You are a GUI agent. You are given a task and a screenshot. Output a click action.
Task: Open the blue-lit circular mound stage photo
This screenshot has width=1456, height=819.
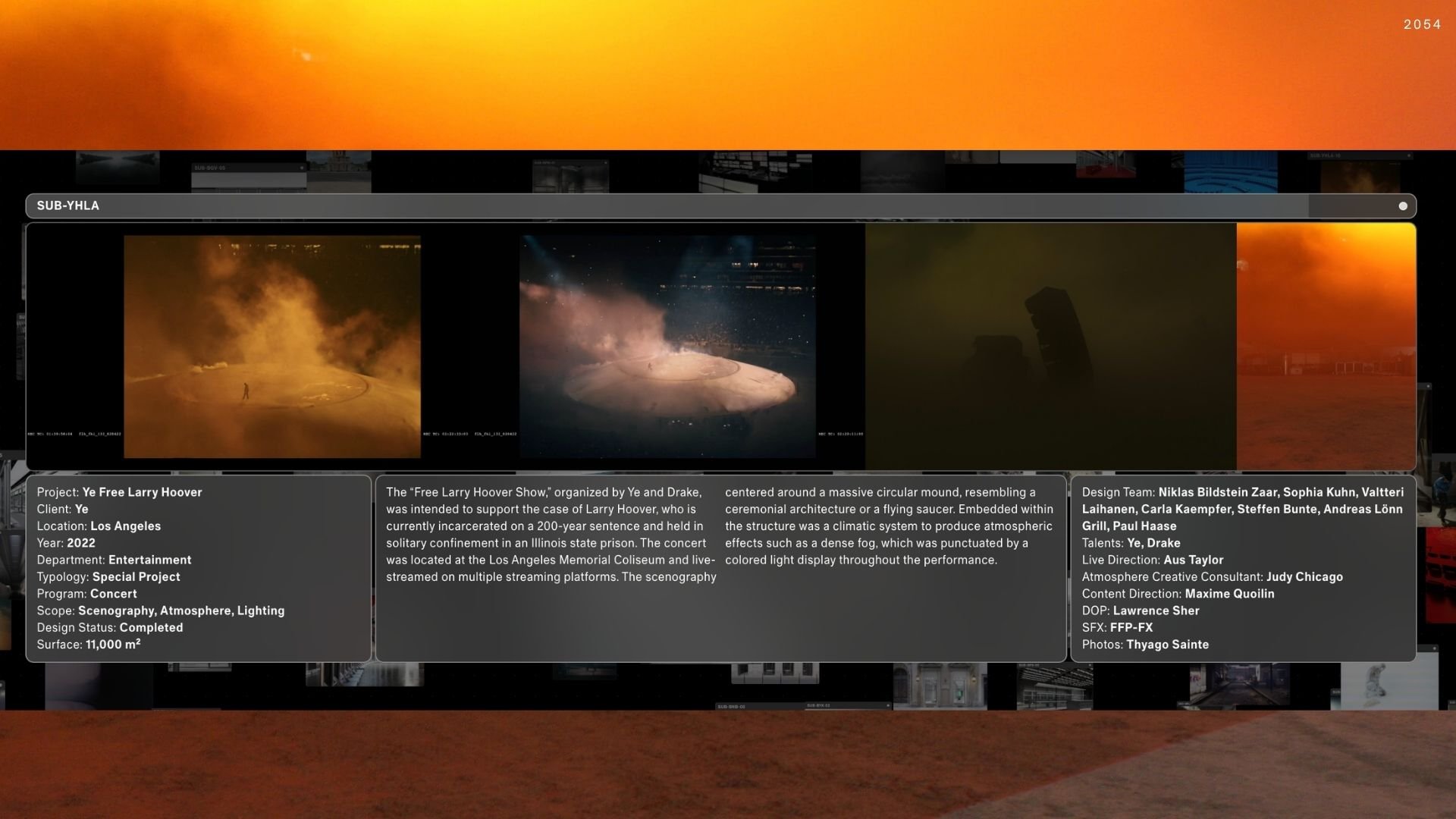[667, 347]
